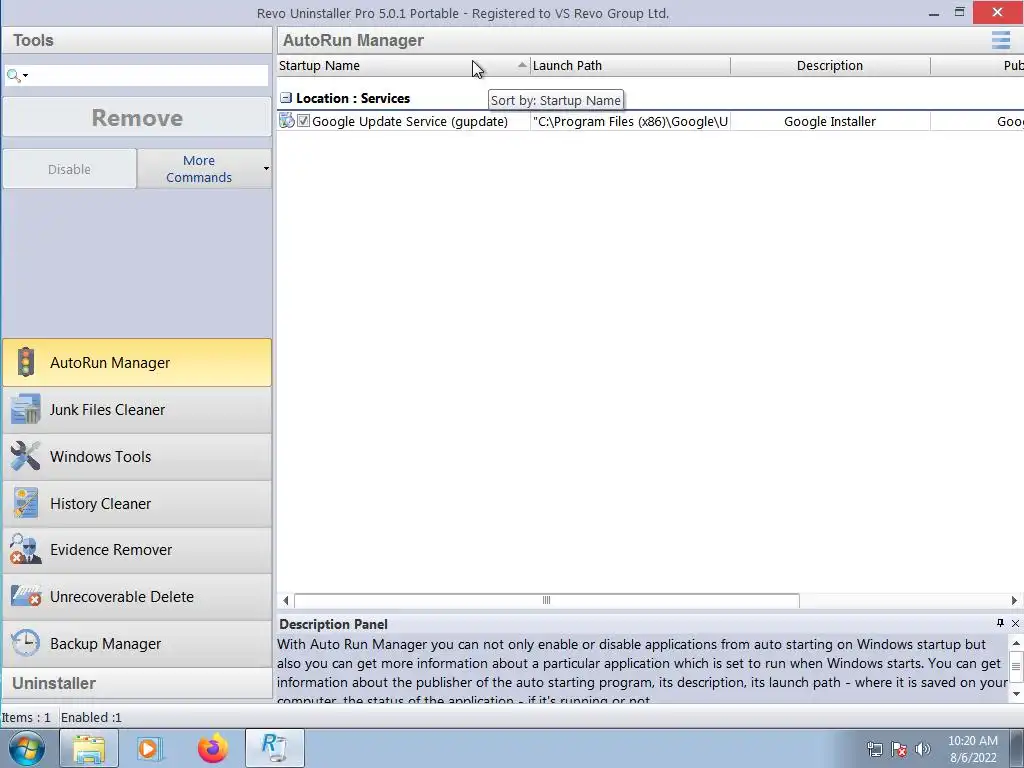Switch to Junk Files Cleaner
The height and width of the screenshot is (768, 1024).
[x=137, y=409]
